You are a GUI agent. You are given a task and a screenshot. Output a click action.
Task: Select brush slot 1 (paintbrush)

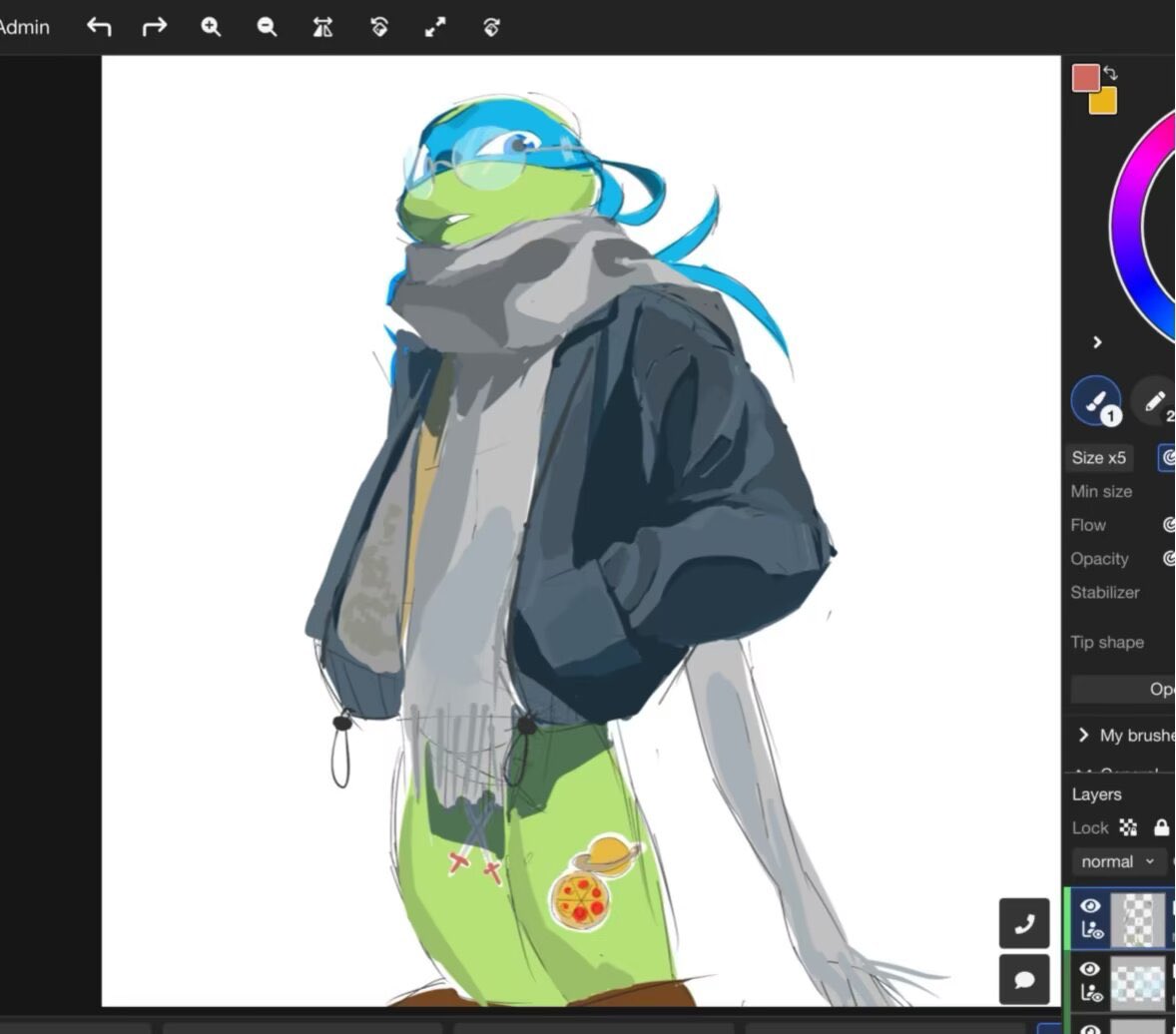(1096, 400)
